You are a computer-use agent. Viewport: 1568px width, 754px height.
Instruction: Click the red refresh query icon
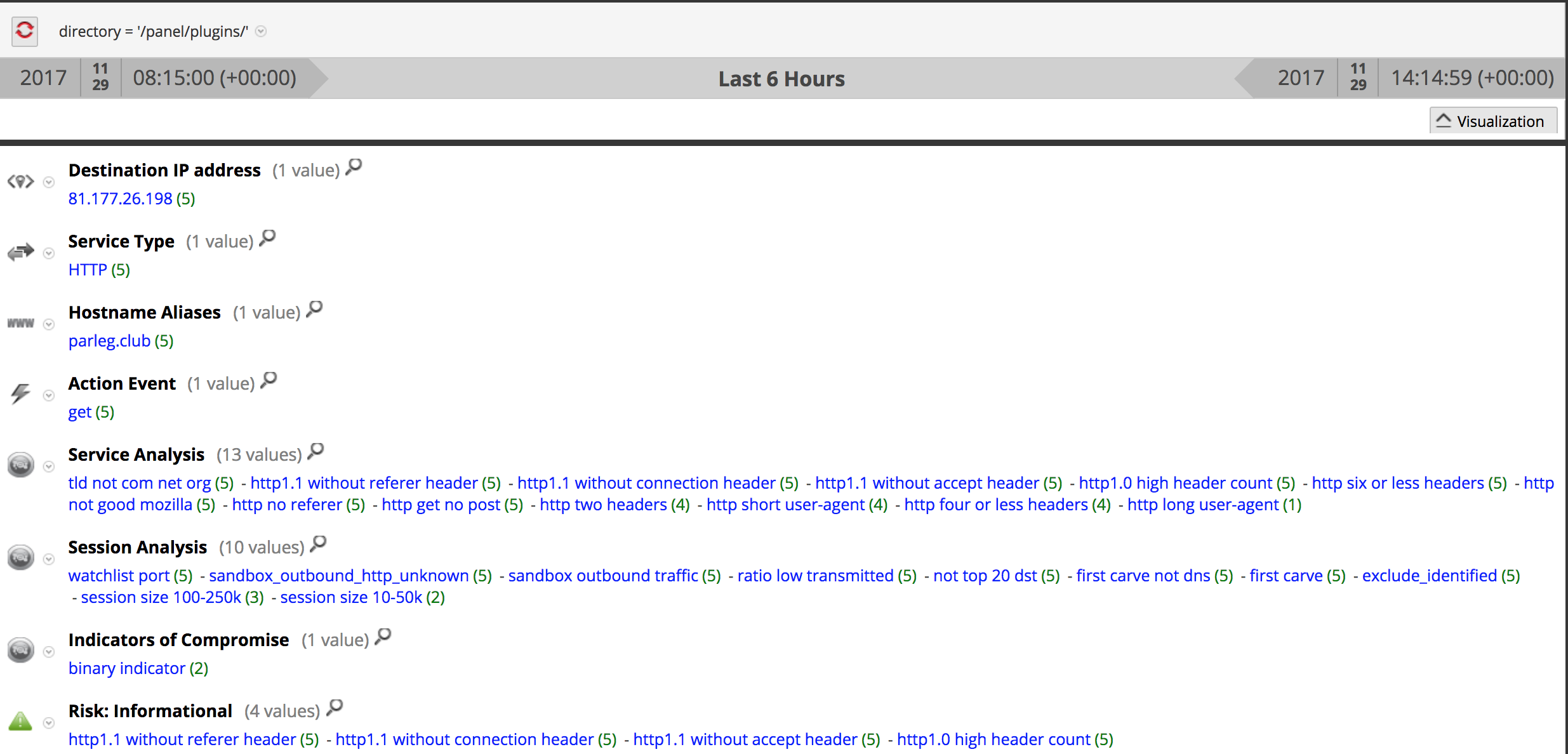pyautogui.click(x=25, y=30)
